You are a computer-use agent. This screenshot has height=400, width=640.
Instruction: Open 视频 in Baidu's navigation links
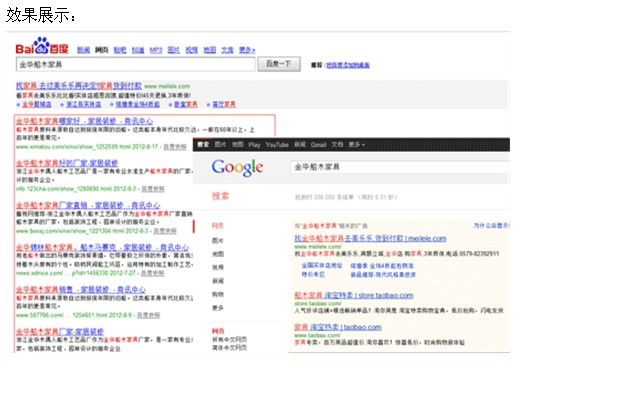coord(191,50)
